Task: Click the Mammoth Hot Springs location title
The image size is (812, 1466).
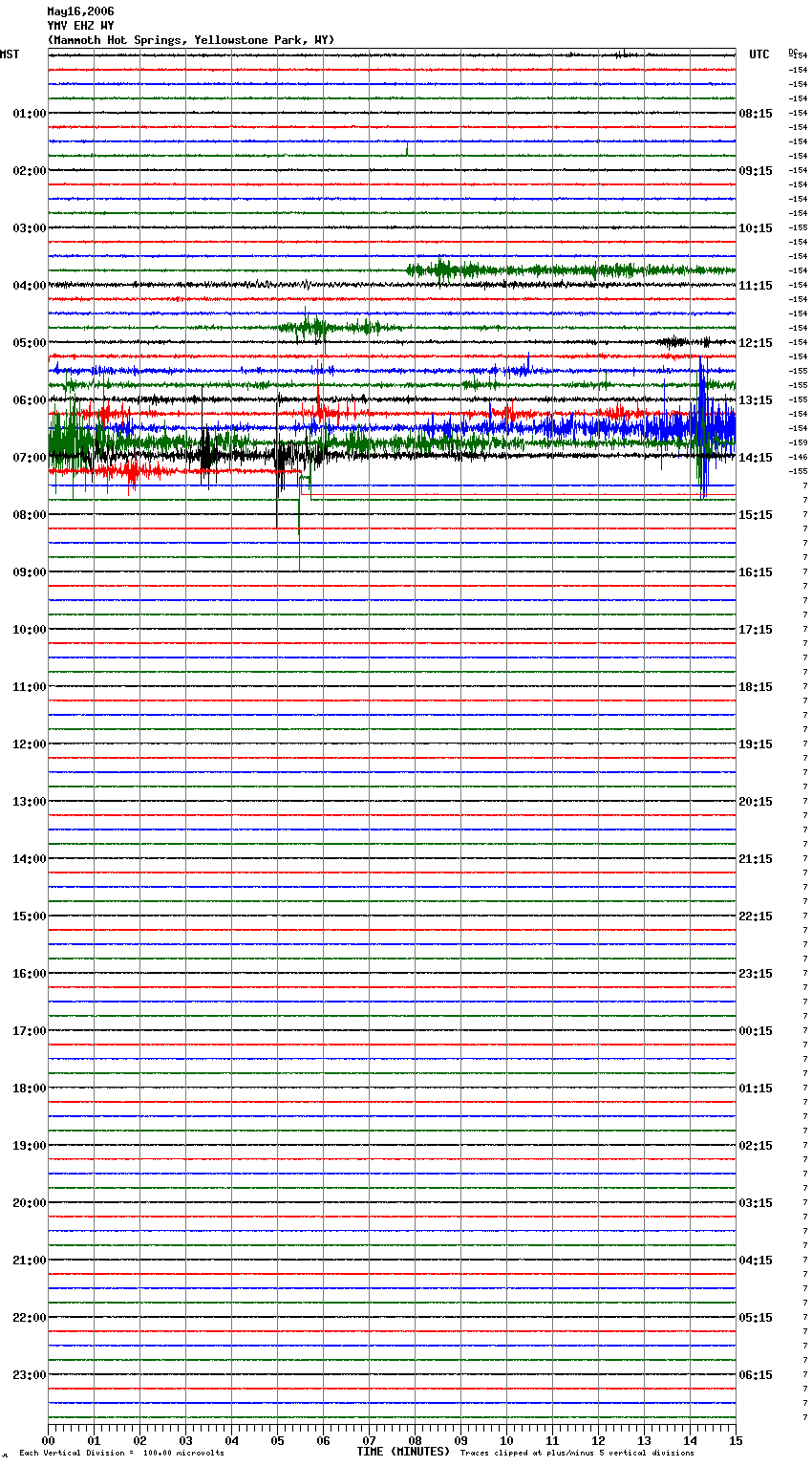Action: point(191,40)
